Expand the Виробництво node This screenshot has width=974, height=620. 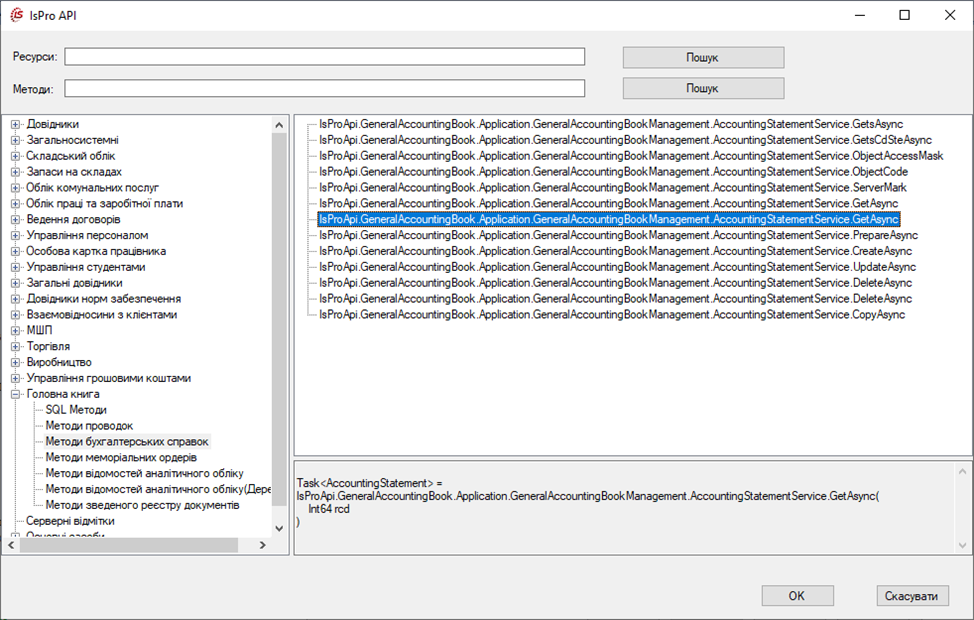[16, 362]
